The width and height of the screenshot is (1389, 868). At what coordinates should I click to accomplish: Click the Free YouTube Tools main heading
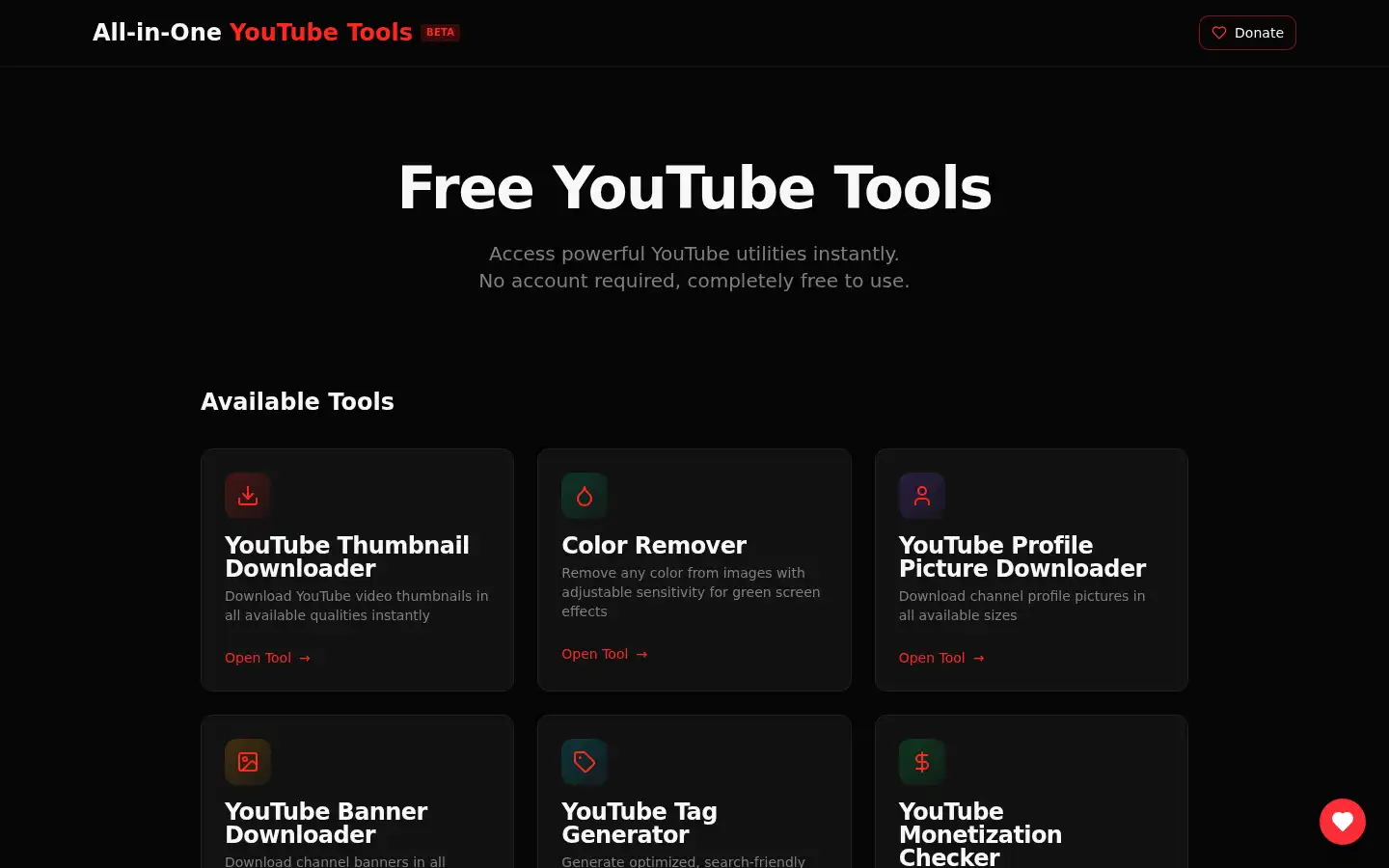pos(694,187)
